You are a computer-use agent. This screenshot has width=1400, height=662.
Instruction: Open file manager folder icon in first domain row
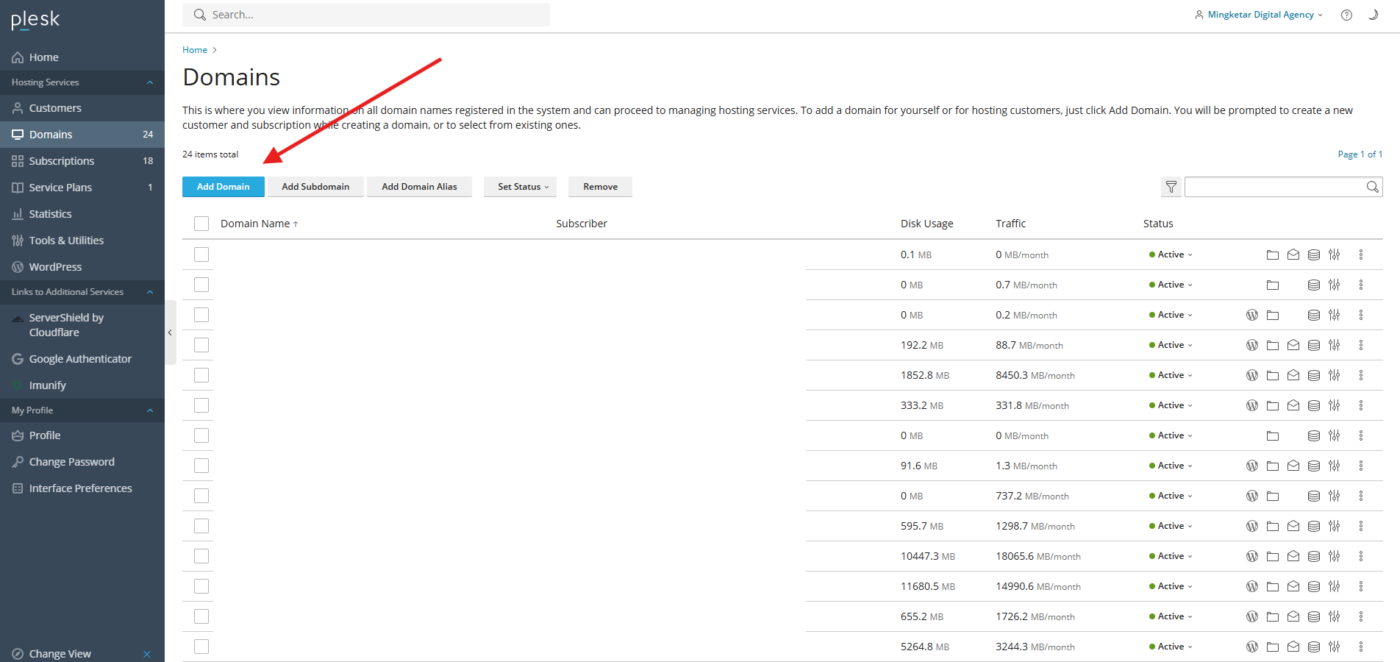[1272, 255]
